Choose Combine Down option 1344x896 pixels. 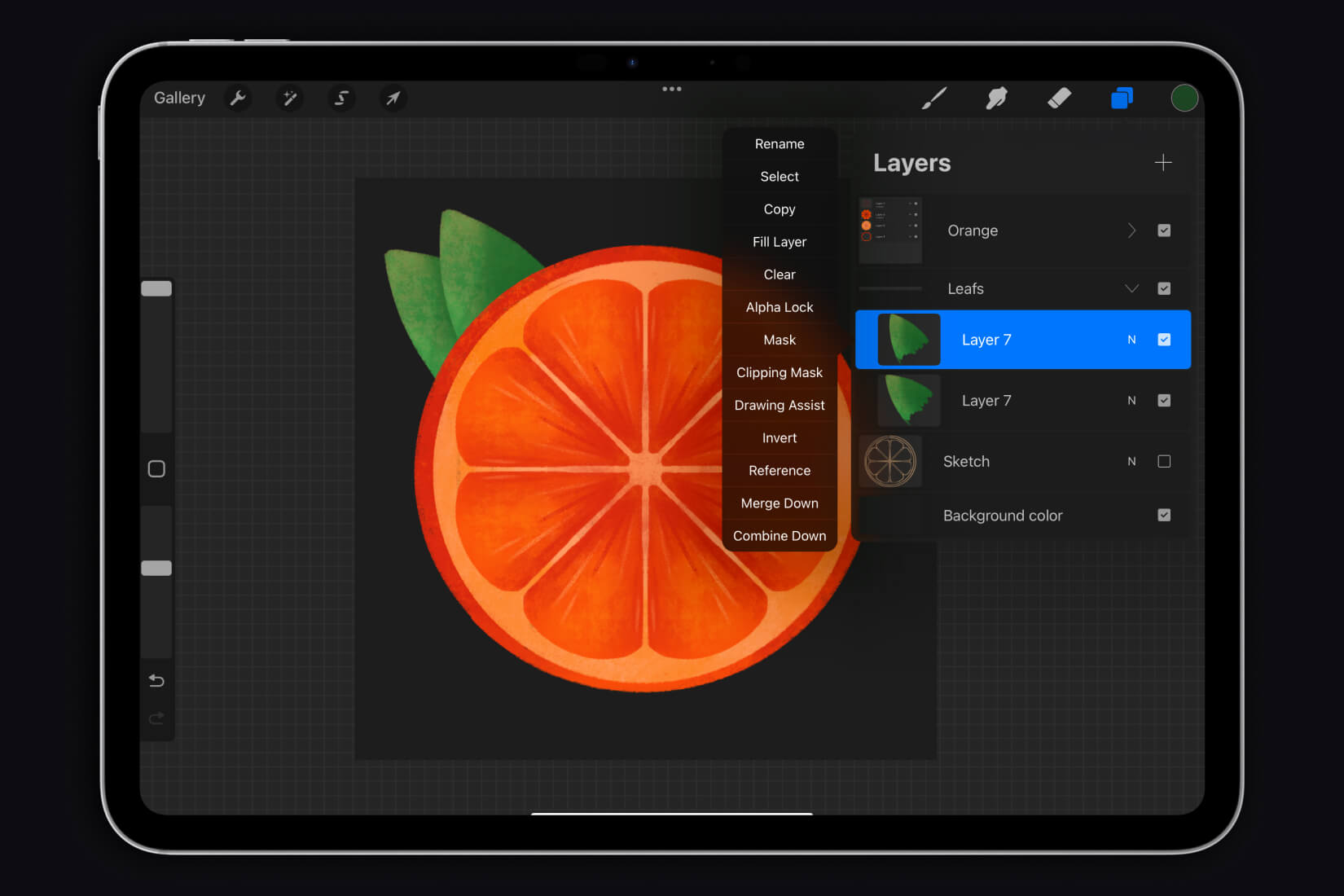point(780,535)
